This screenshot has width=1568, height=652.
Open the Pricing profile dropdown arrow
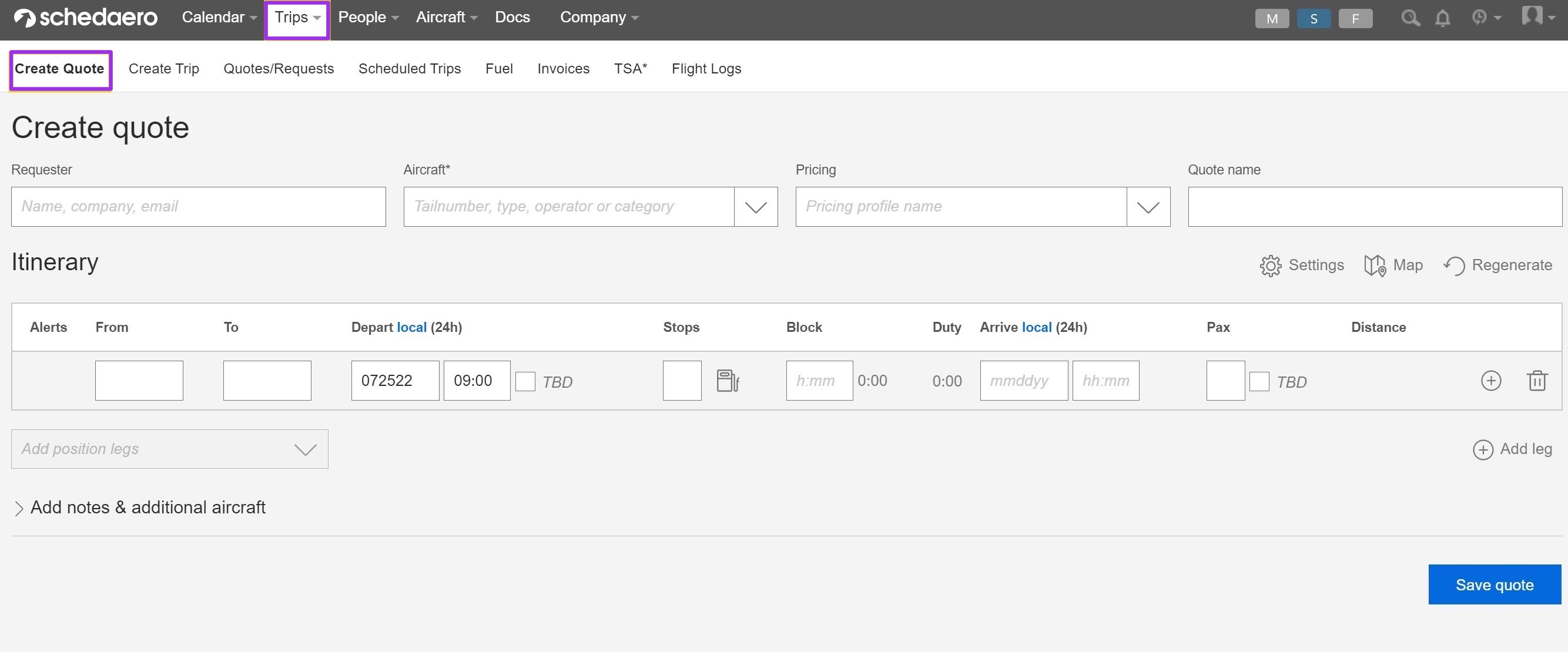point(1148,207)
